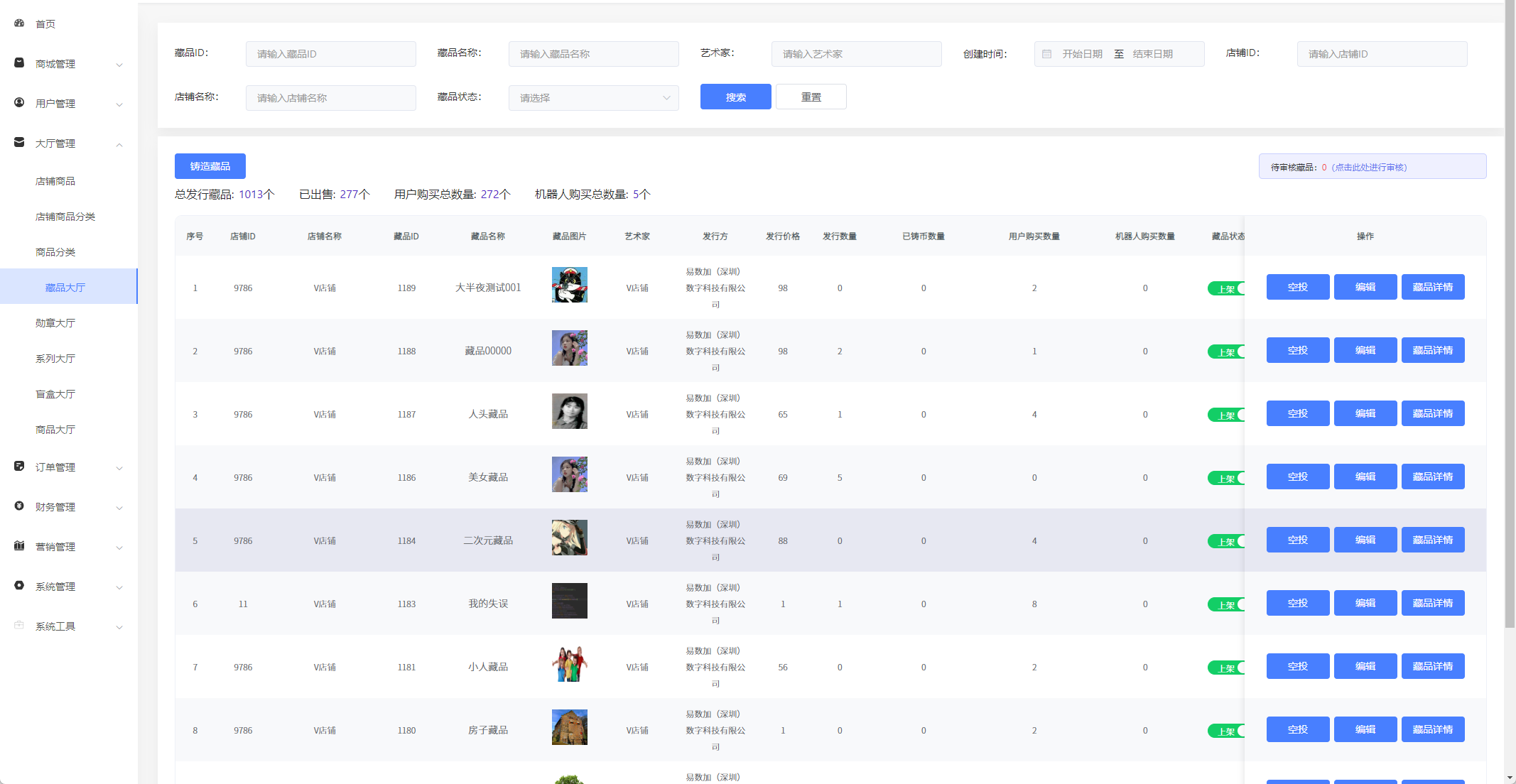Viewport: 1516px width, 784px height.
Task: Click 点击此处进行审核 link
Action: [1369, 168]
